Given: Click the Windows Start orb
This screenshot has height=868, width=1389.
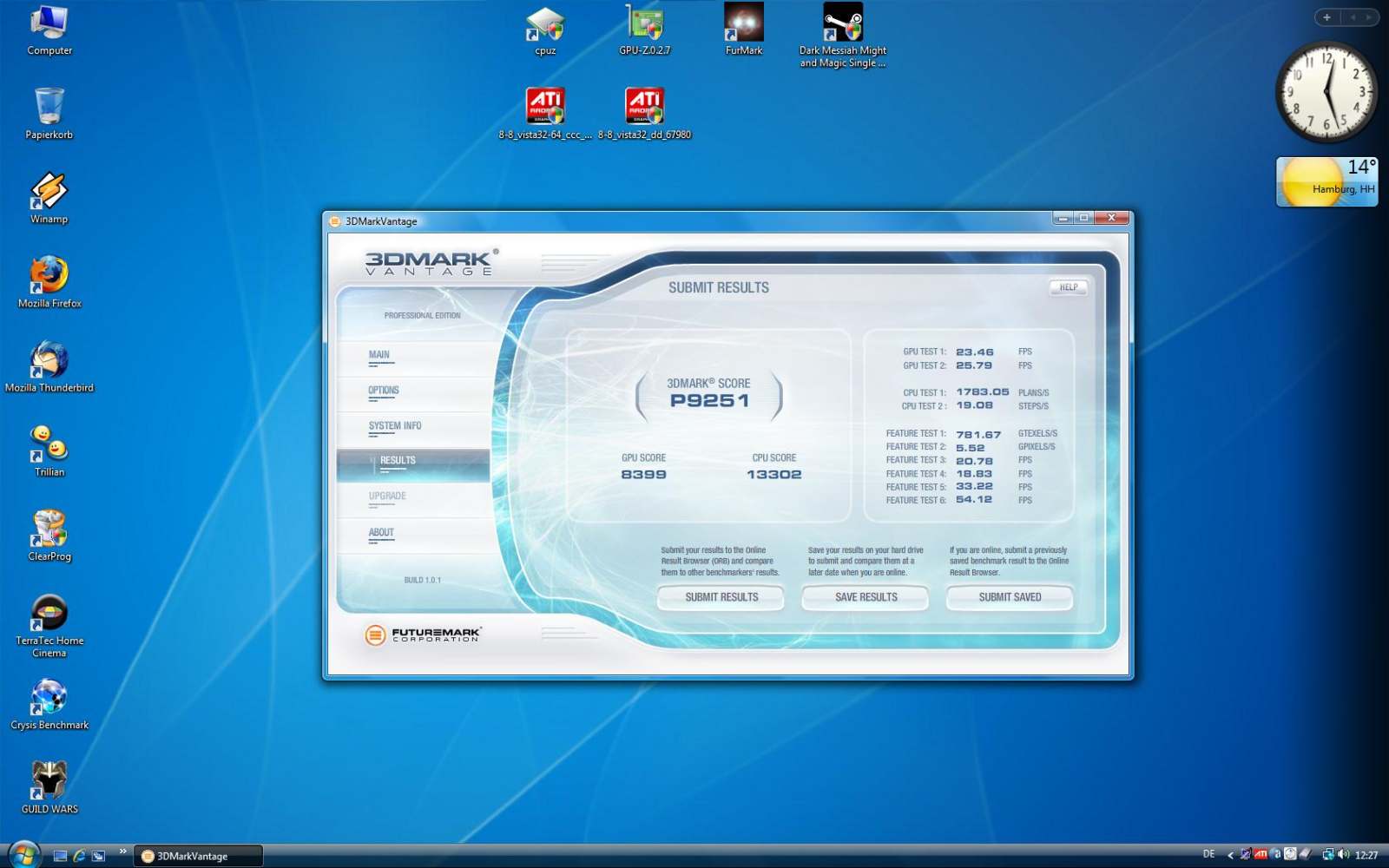Looking at the screenshot, I should click(23, 855).
